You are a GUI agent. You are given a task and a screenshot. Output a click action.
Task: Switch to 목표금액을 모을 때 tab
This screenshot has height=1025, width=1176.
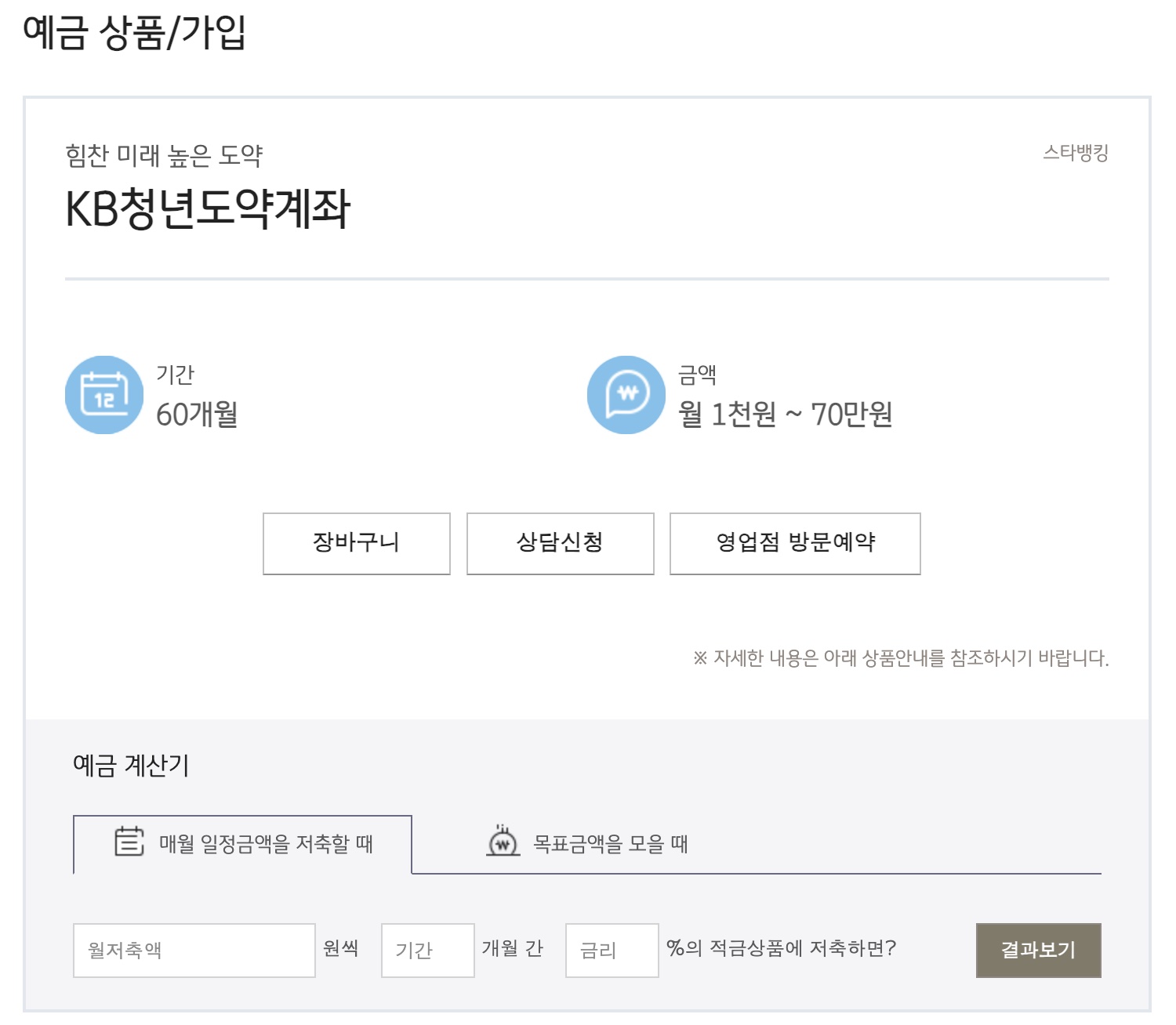[x=586, y=844]
